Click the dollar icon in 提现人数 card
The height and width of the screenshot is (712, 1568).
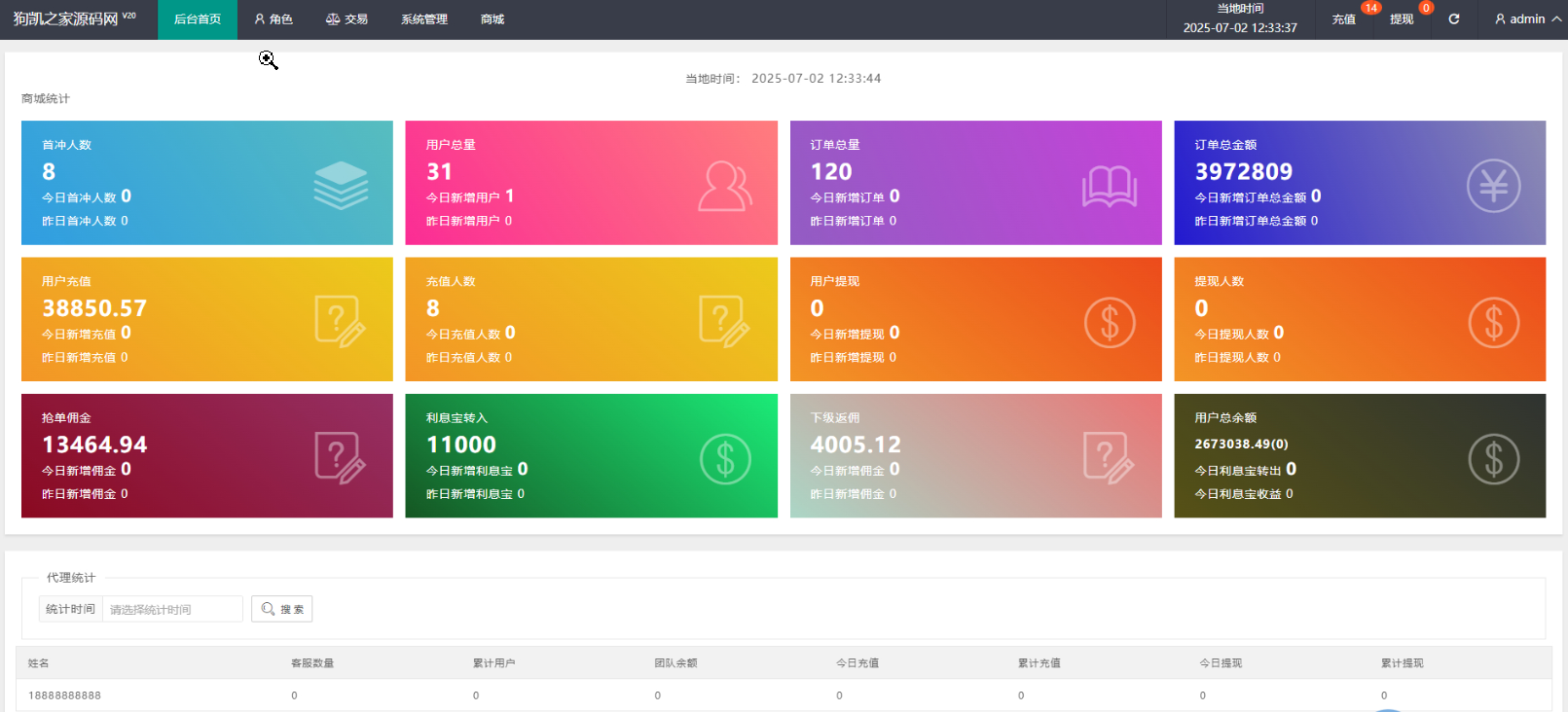1494,322
